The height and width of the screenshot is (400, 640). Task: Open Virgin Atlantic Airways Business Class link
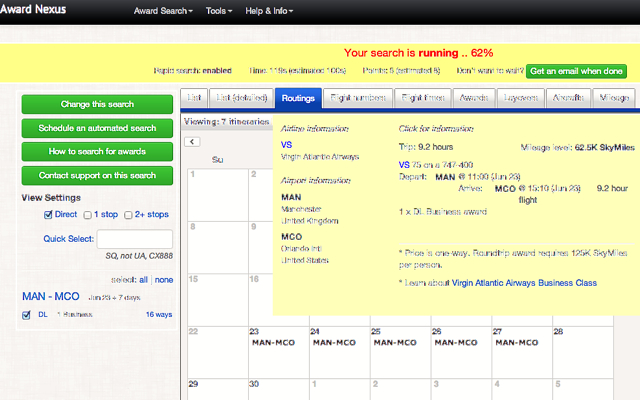point(524,283)
